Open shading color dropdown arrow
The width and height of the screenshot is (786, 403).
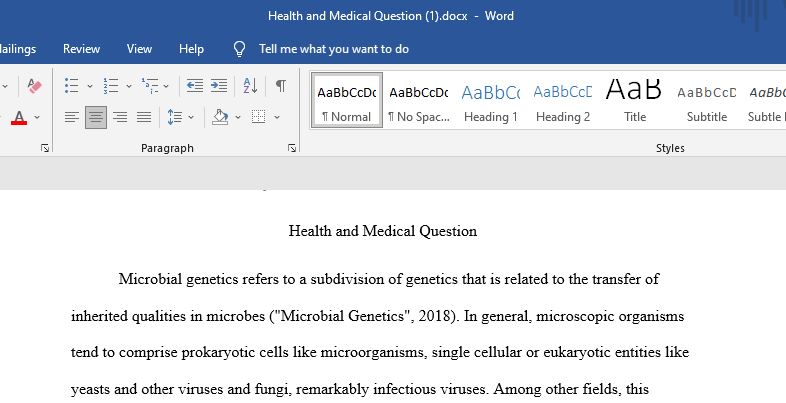238,117
